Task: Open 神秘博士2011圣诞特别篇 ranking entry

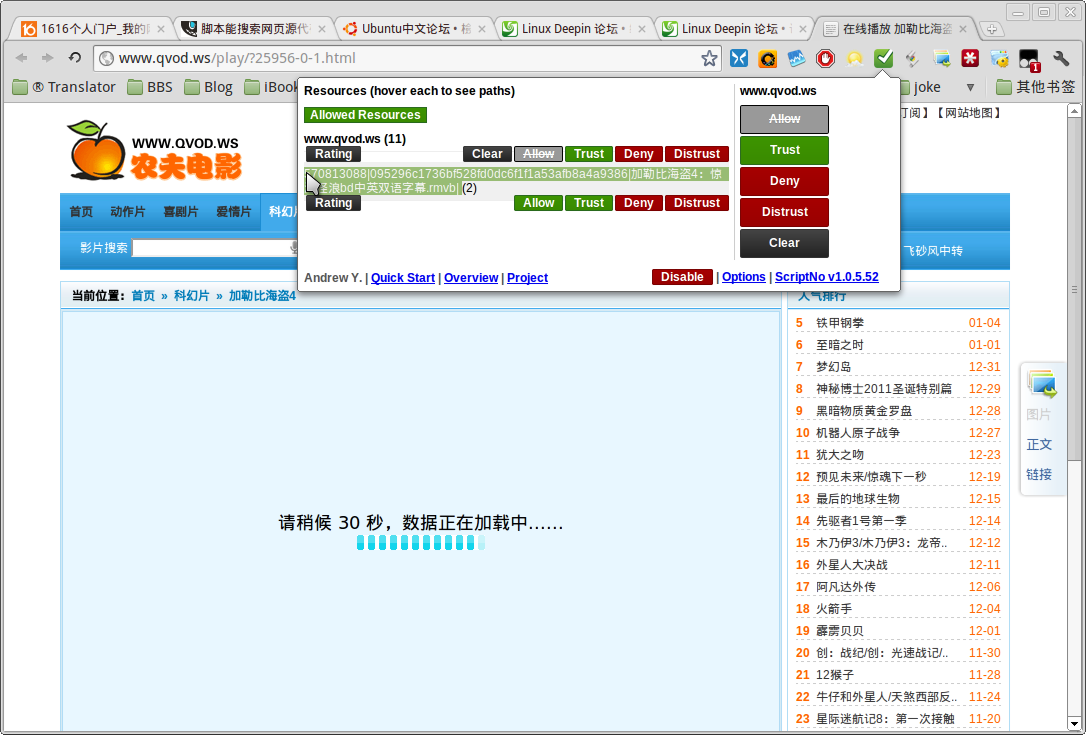Action: coord(884,389)
